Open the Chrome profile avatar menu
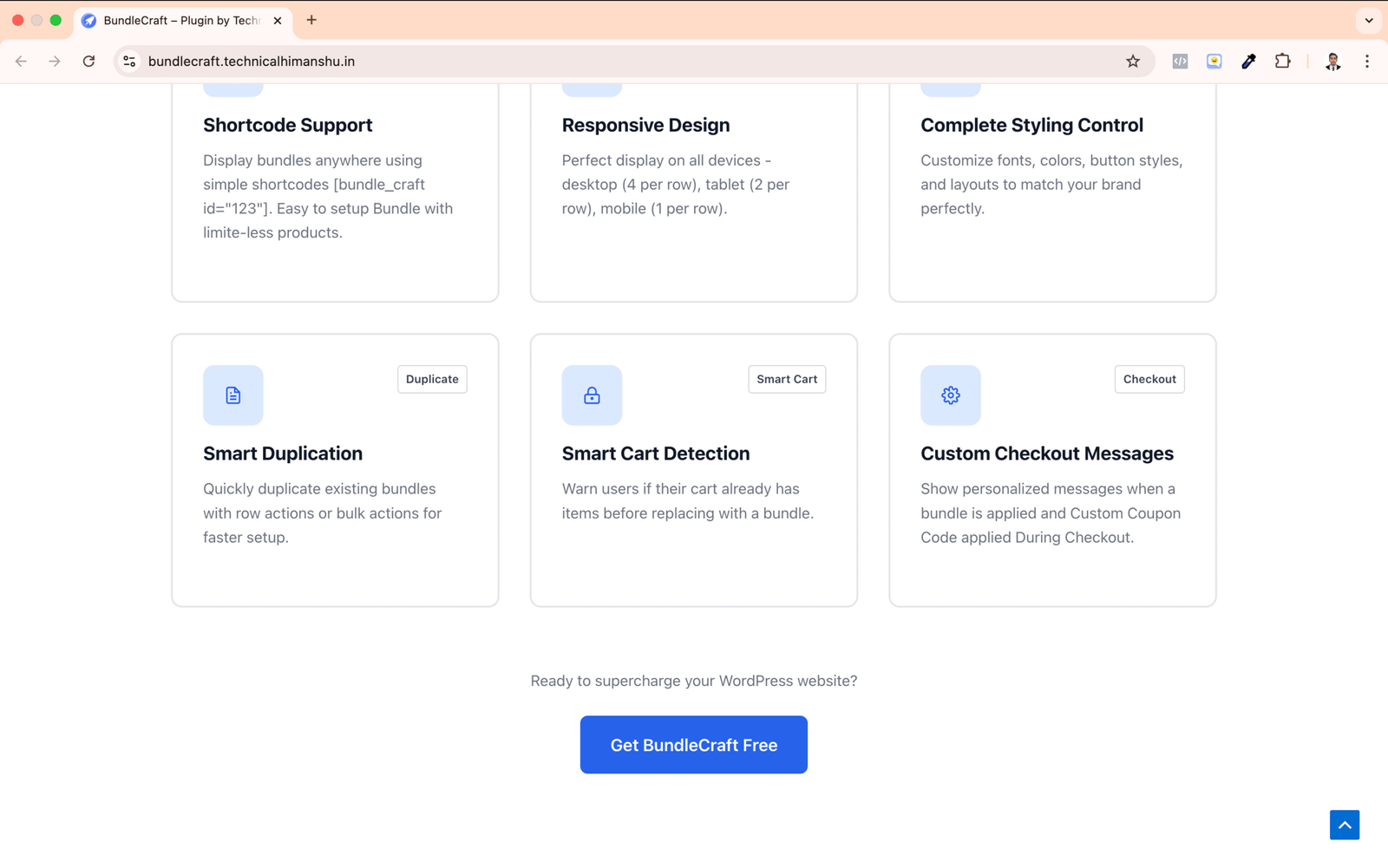The image size is (1388, 868). point(1332,62)
